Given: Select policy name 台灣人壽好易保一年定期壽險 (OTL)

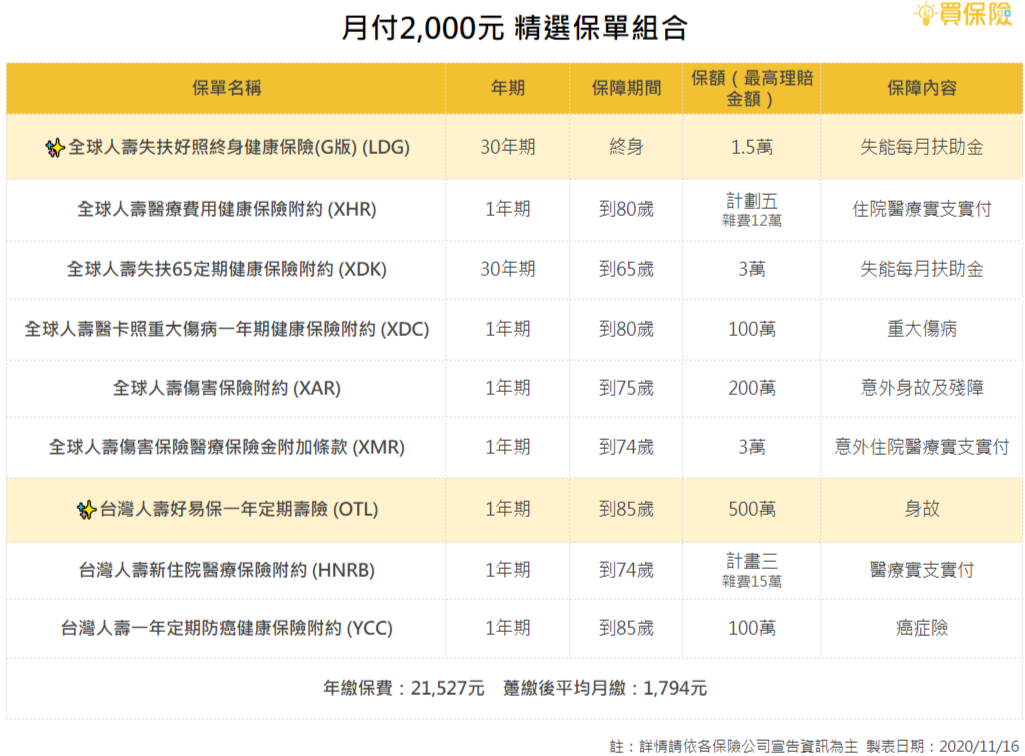Looking at the screenshot, I should pos(239,509).
